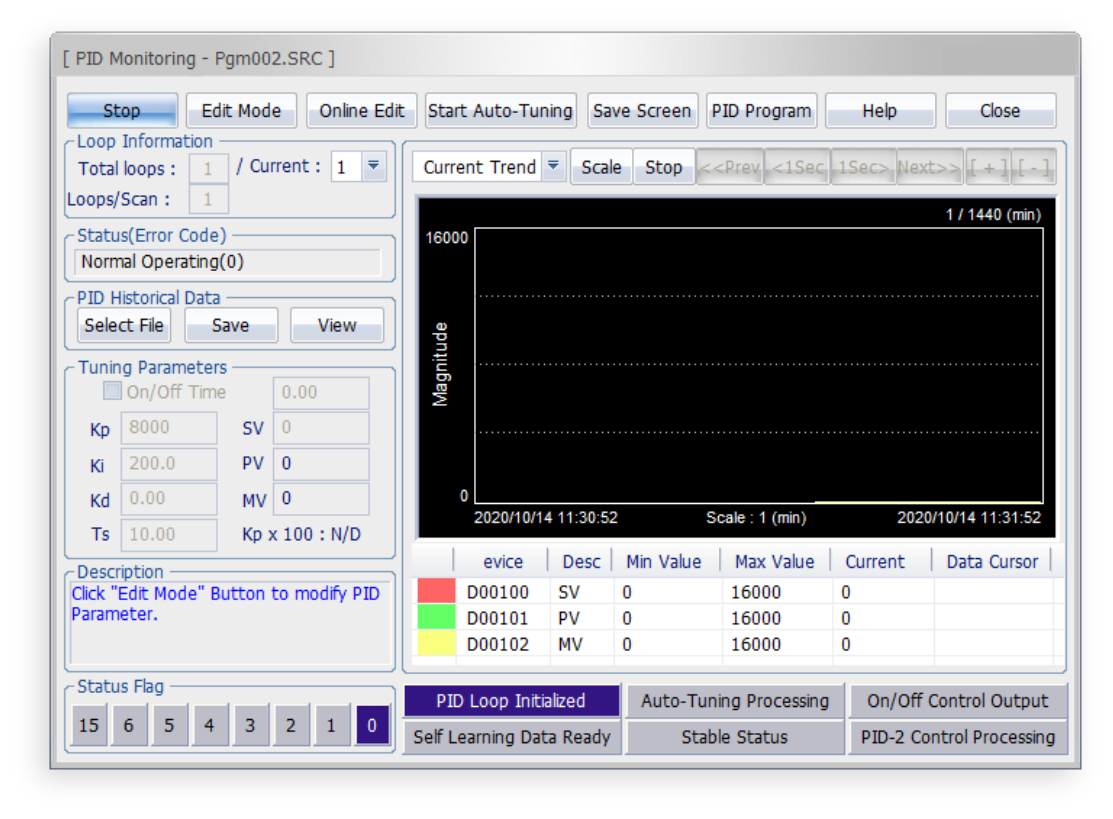The width and height of the screenshot is (1113, 819).
Task: View the PID historical data
Action: point(337,326)
